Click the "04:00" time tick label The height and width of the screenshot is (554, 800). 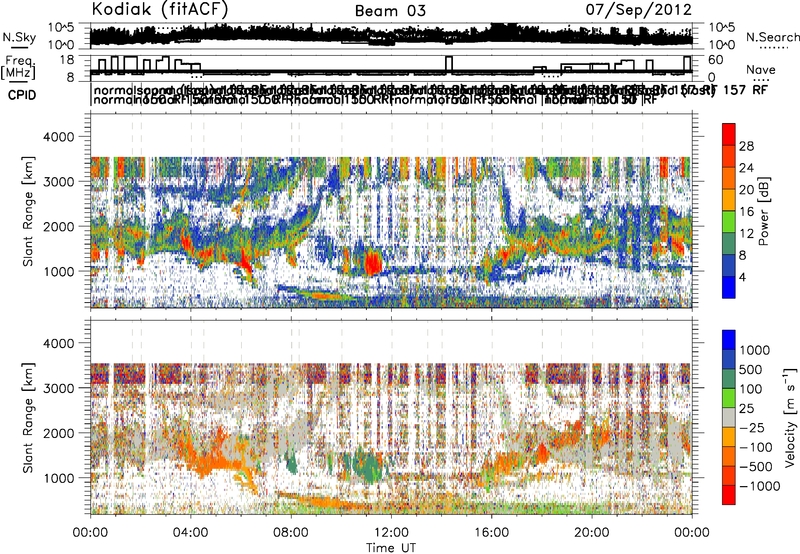(190, 533)
